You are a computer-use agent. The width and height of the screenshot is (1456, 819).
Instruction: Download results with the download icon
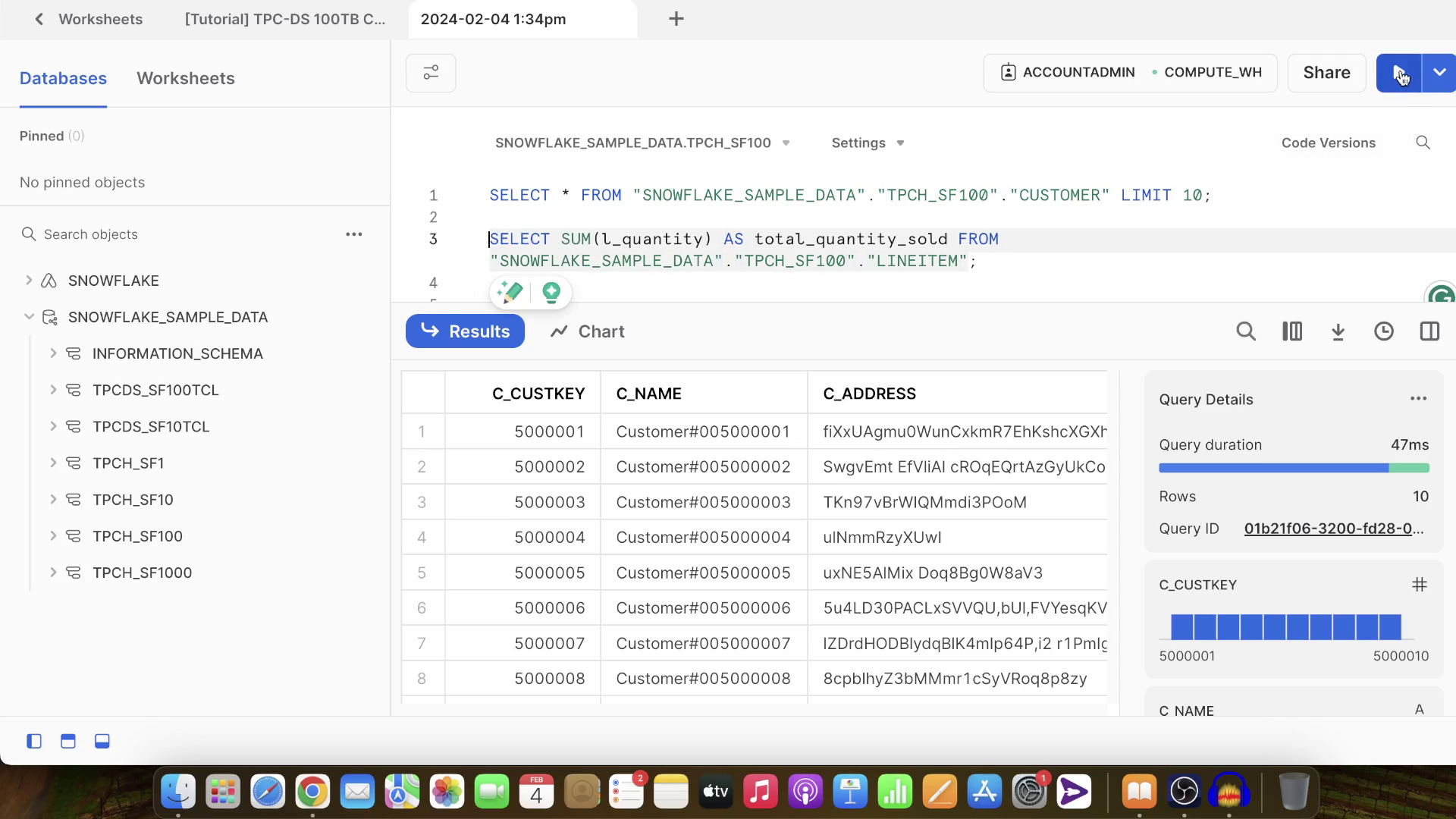[1338, 331]
